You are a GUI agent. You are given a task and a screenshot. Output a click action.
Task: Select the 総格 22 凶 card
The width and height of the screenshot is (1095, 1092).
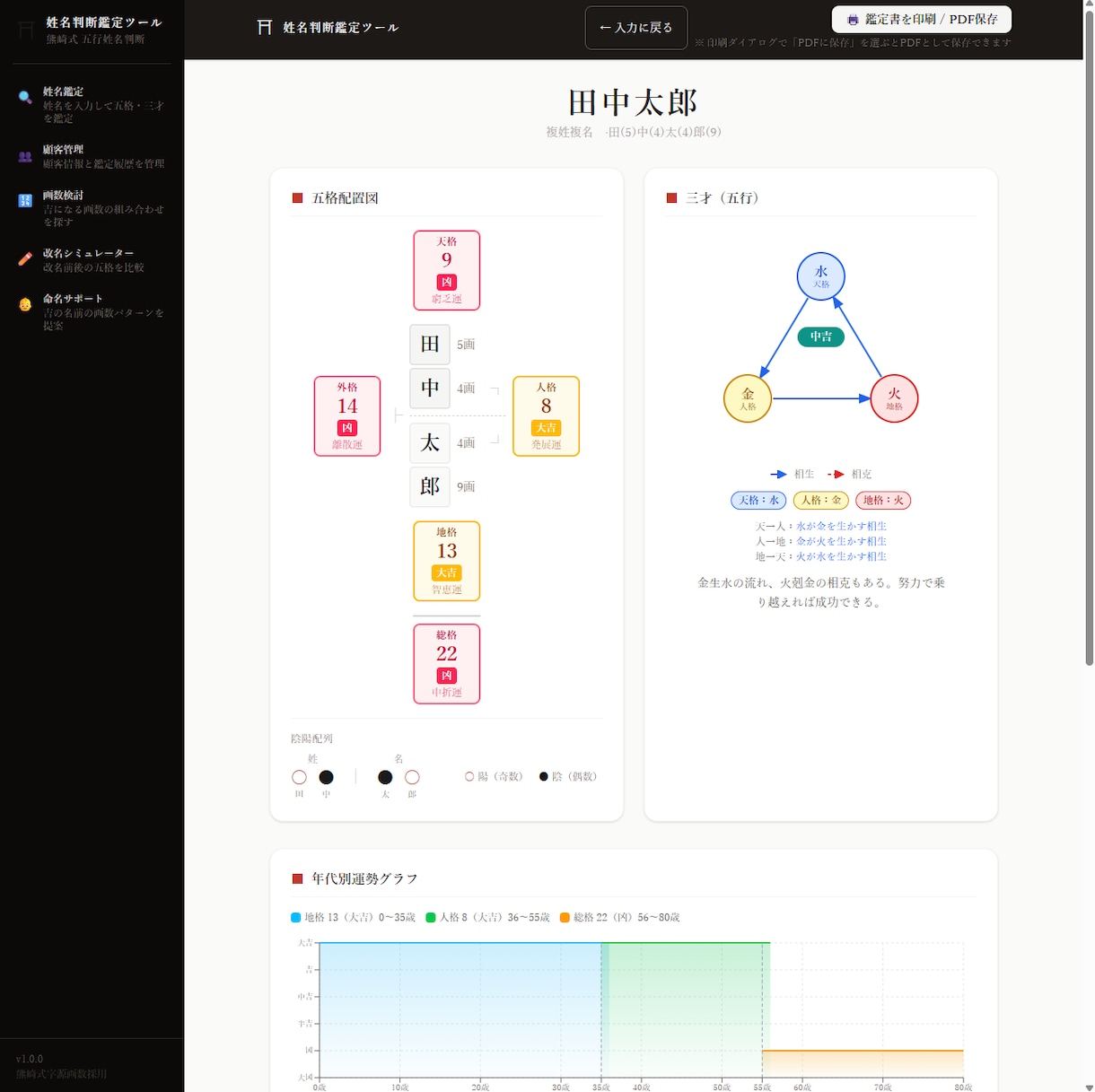tap(447, 664)
